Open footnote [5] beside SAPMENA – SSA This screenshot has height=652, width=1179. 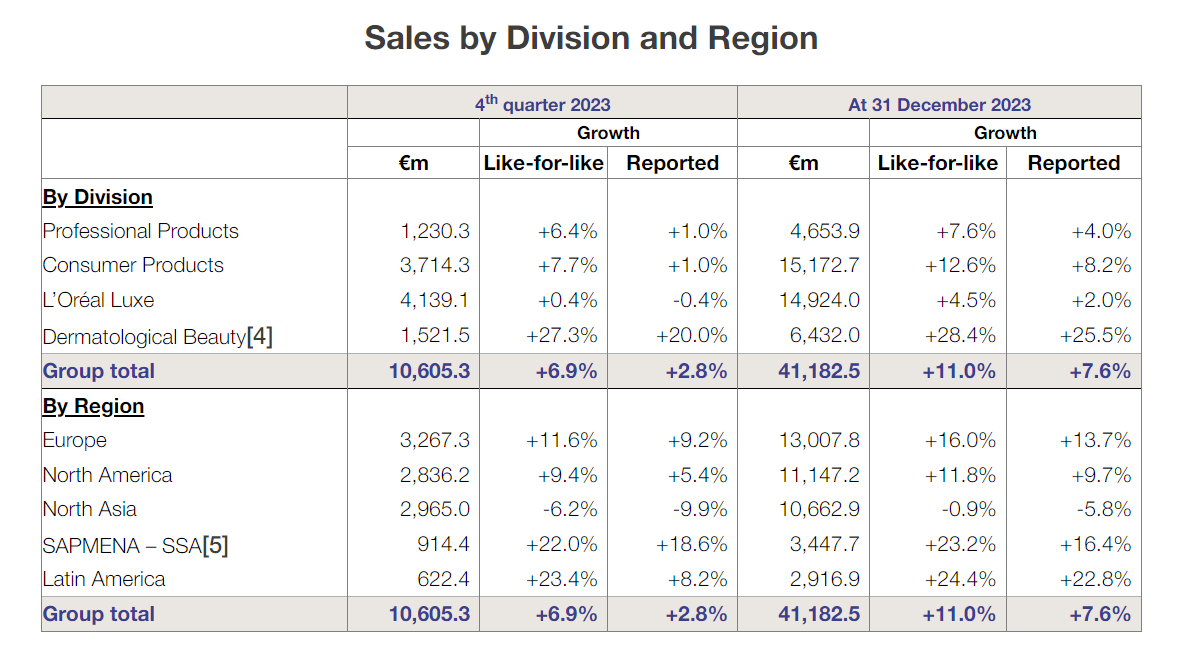tap(215, 545)
